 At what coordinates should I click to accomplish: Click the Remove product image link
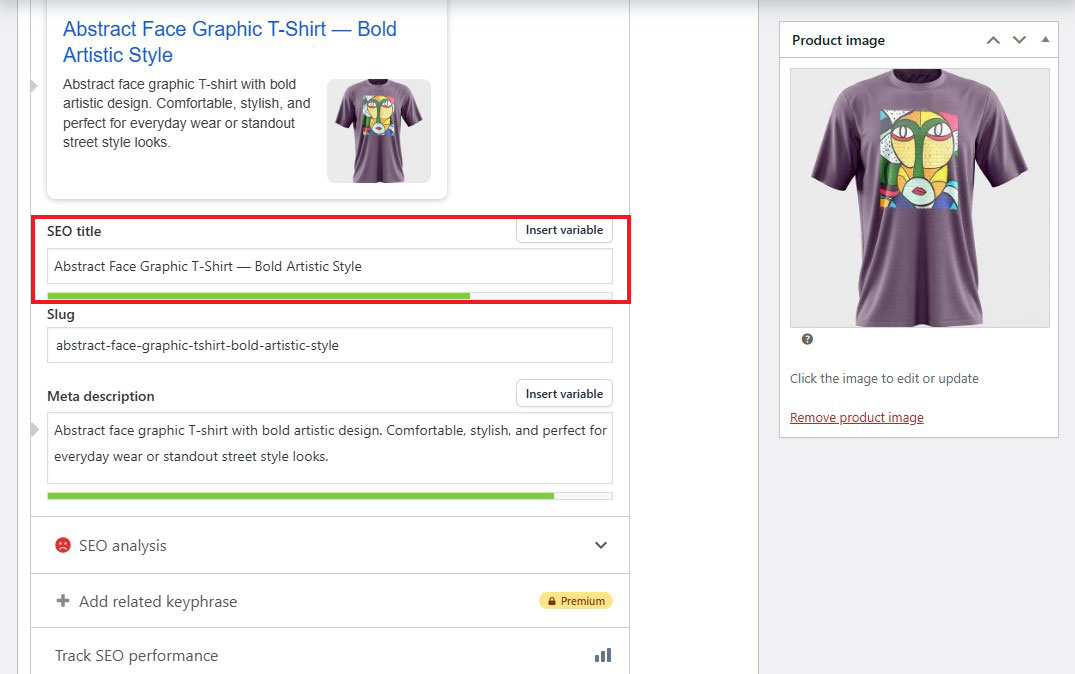[856, 417]
